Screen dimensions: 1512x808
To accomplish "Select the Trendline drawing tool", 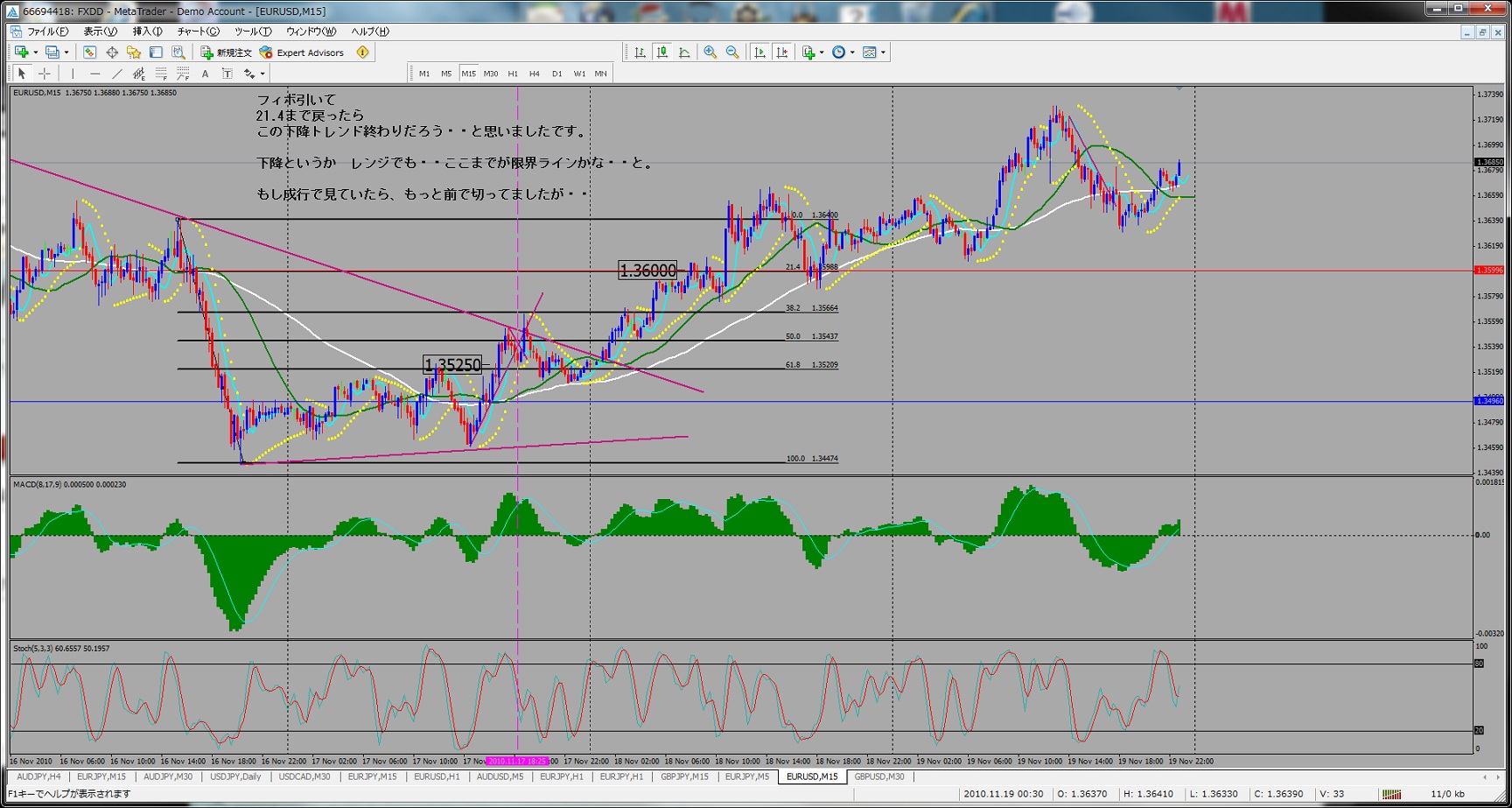I will point(117,74).
